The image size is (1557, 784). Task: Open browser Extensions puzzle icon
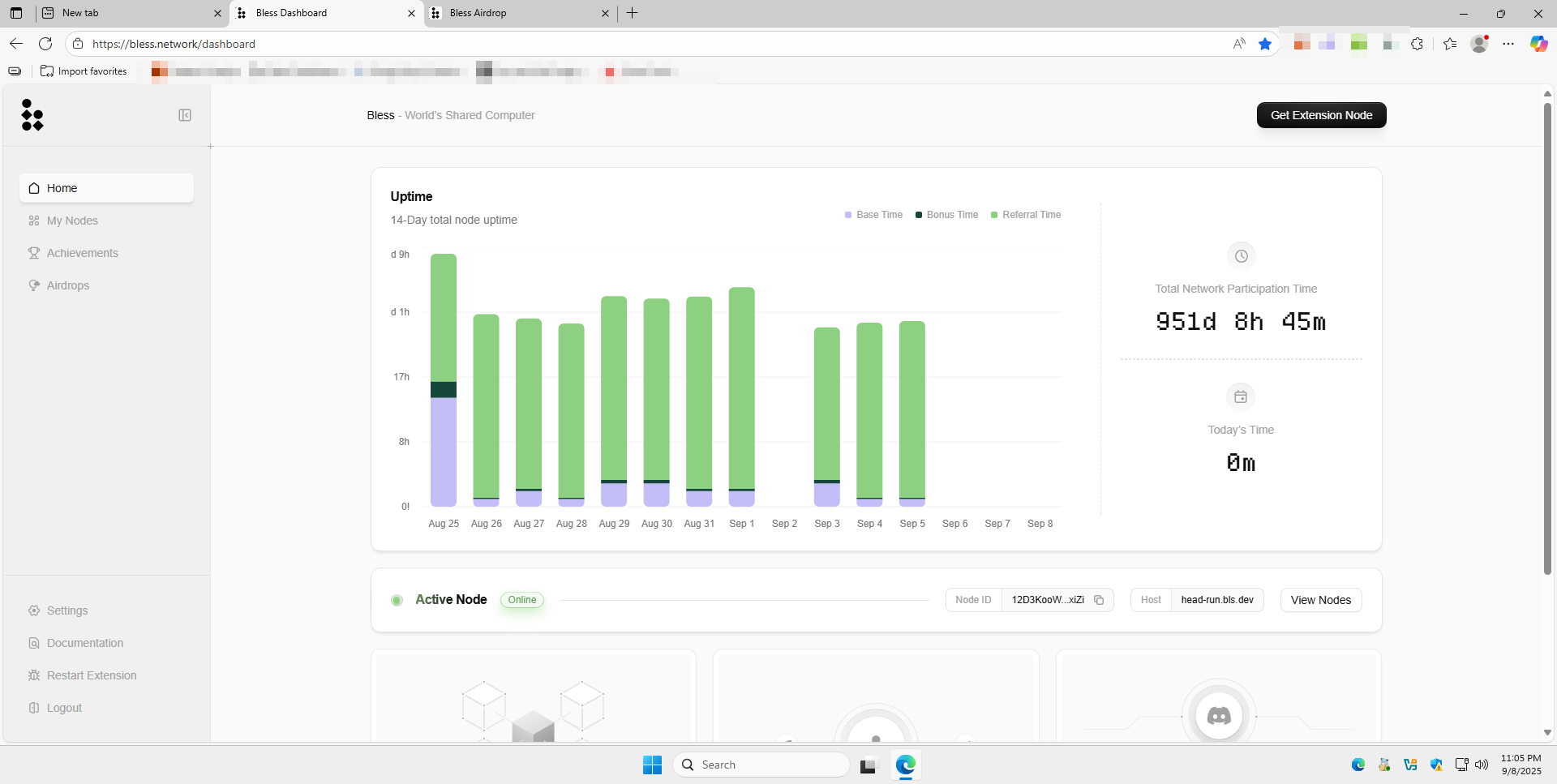point(1417,44)
